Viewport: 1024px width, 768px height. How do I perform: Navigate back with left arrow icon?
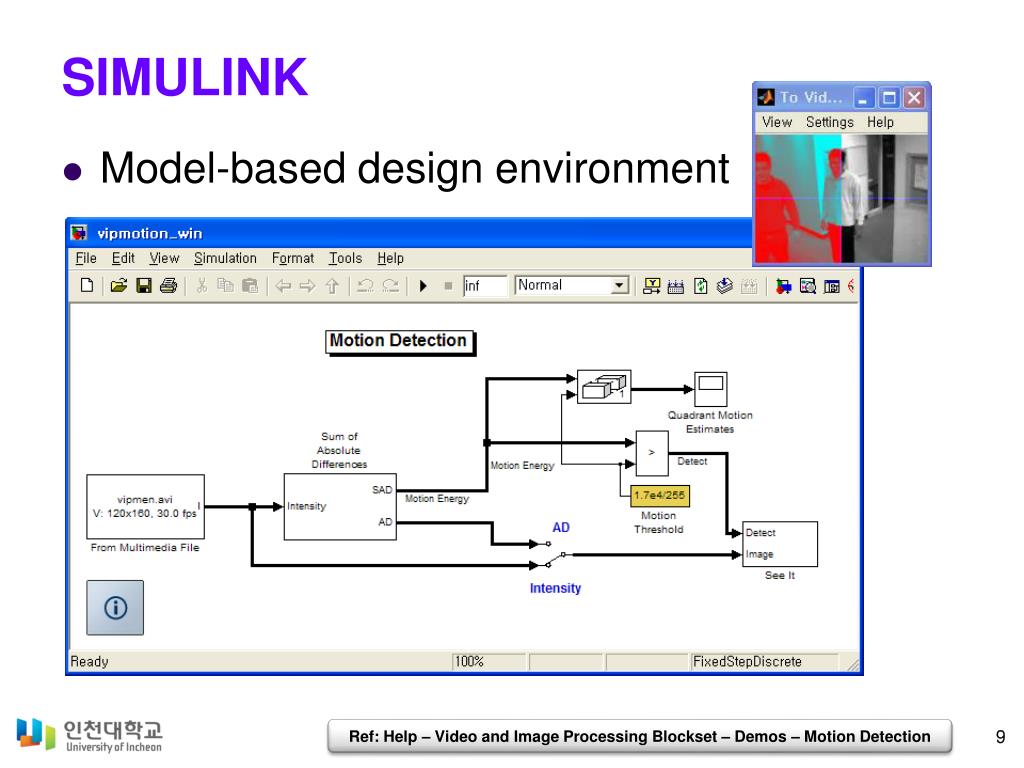click(283, 285)
